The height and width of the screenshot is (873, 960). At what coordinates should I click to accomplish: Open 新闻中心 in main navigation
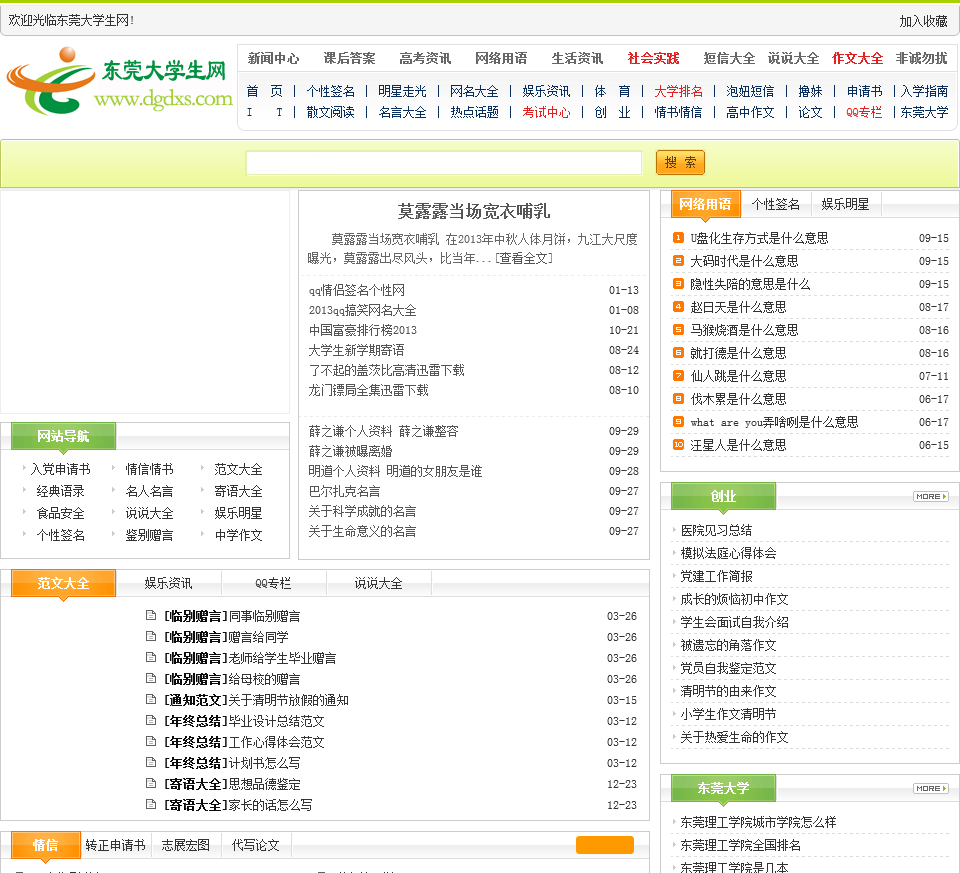coord(274,58)
